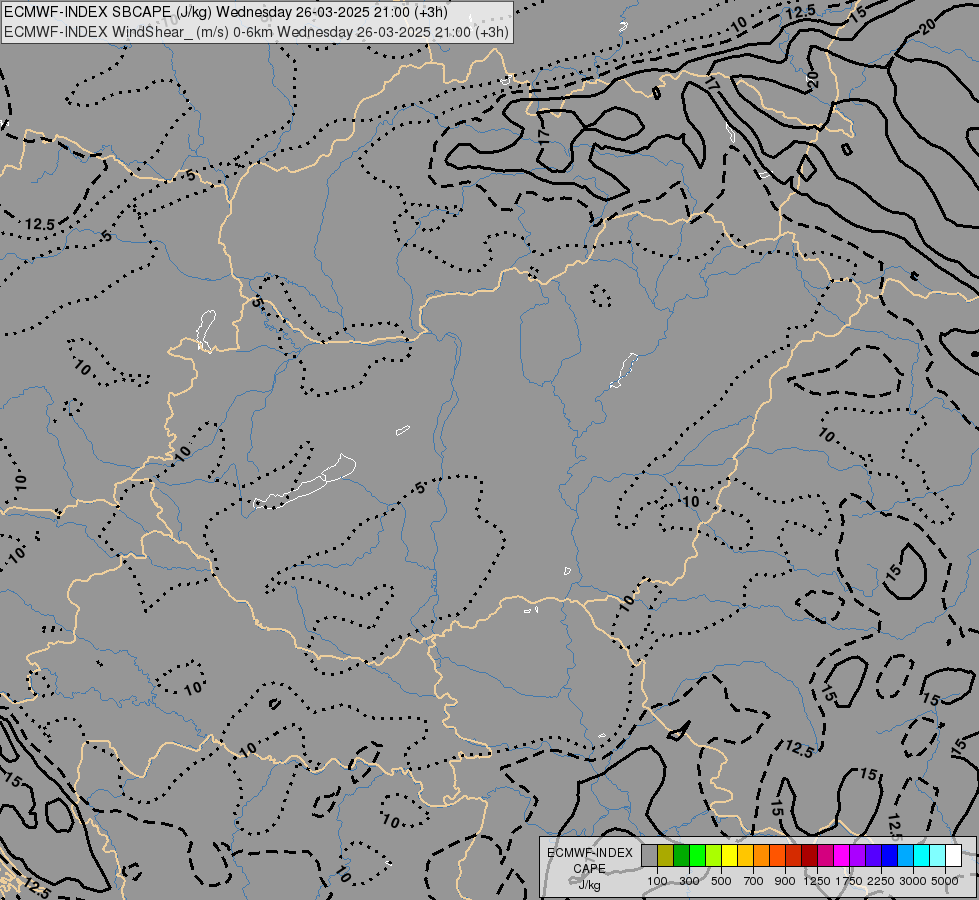Pick the bright magenta legend swatch
The width and height of the screenshot is (979, 900).
[842, 856]
